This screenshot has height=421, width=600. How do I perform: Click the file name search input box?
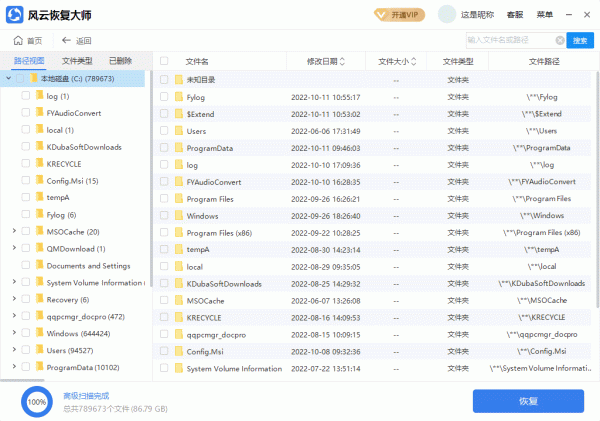coord(513,41)
